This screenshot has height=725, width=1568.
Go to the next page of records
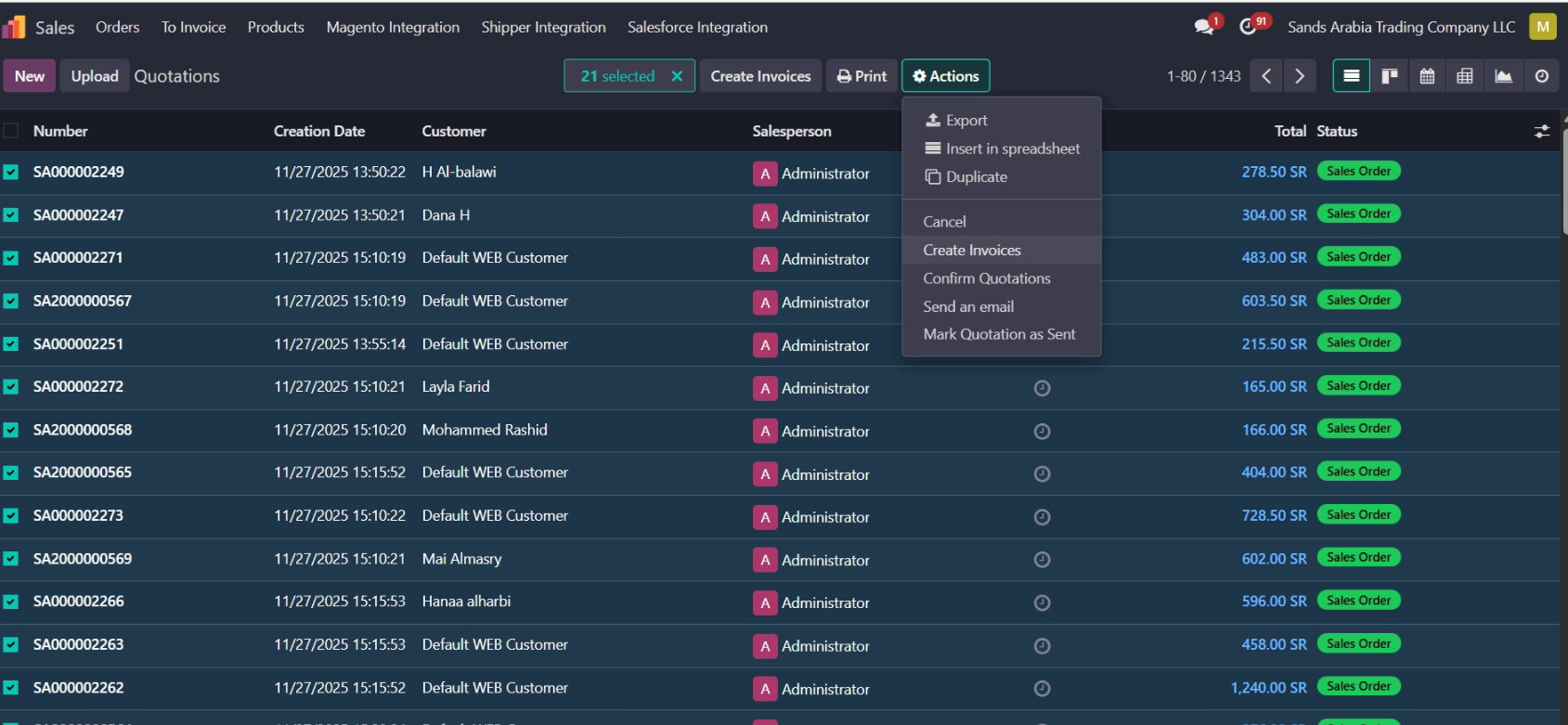coord(1300,76)
